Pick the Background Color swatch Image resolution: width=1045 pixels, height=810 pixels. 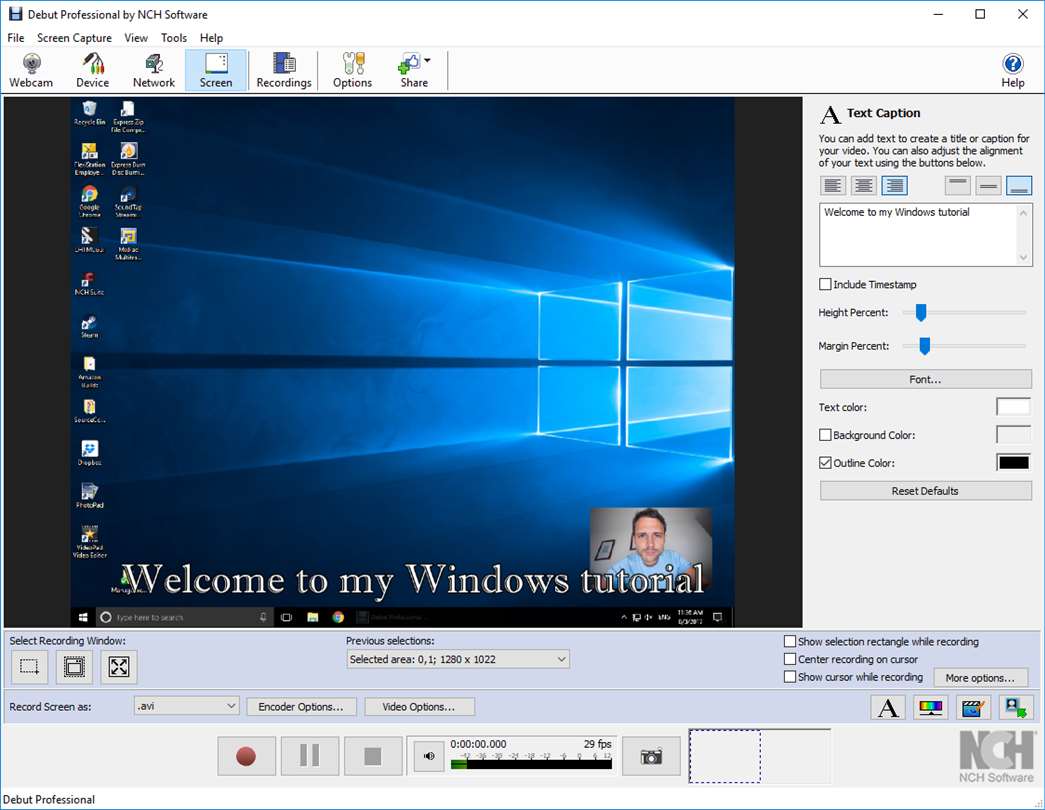click(1013, 435)
